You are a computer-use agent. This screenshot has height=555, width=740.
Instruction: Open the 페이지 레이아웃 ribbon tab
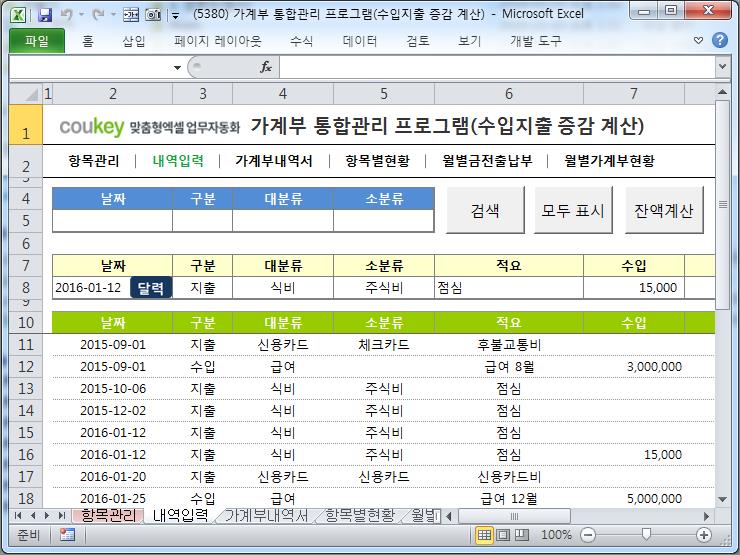pos(218,41)
